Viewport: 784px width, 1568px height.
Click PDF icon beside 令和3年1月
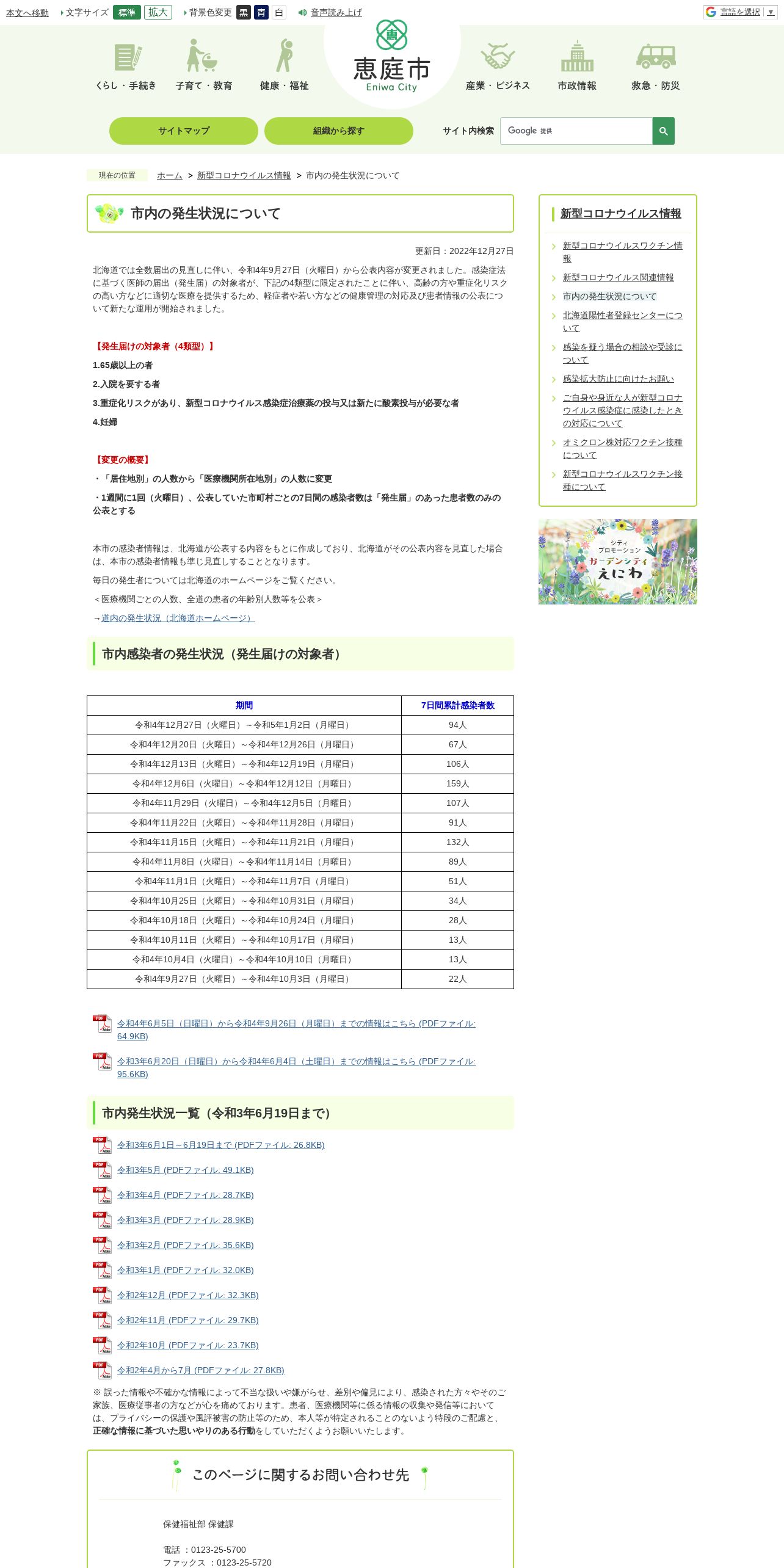point(103,1271)
